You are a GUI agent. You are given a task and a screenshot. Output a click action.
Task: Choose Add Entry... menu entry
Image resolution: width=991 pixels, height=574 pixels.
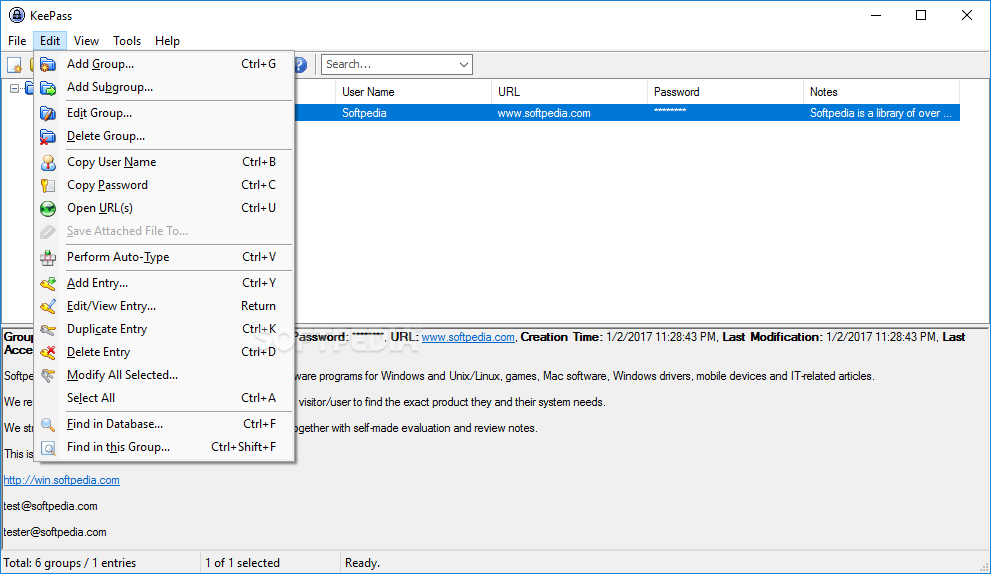coord(164,283)
